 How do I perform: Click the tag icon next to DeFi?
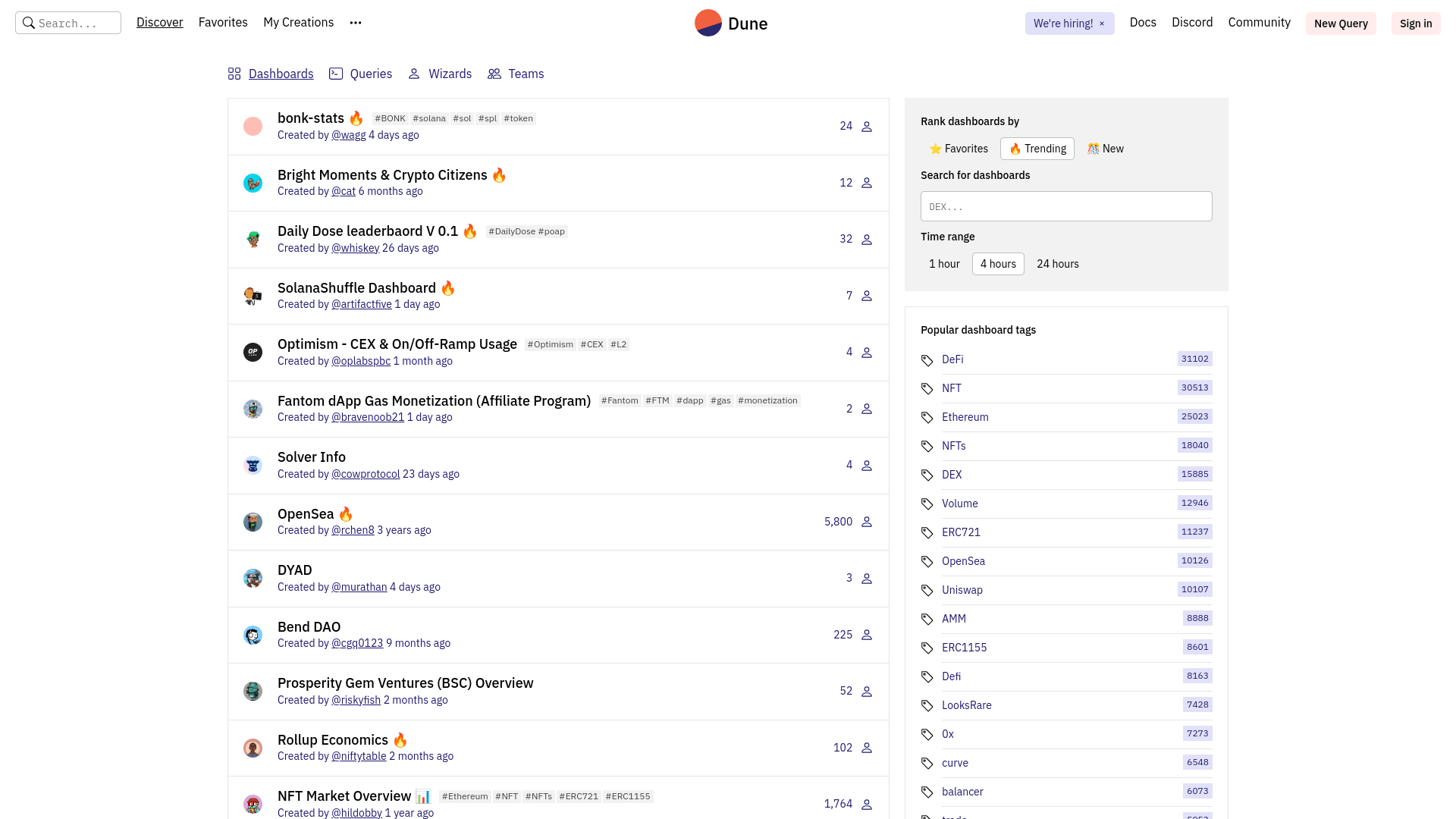pyautogui.click(x=927, y=359)
